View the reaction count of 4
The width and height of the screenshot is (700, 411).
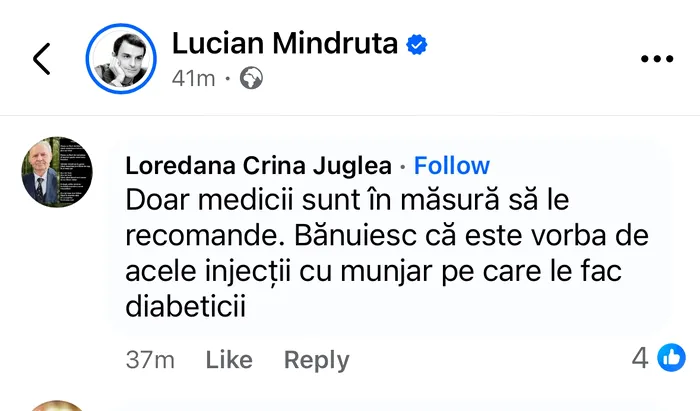(x=640, y=358)
